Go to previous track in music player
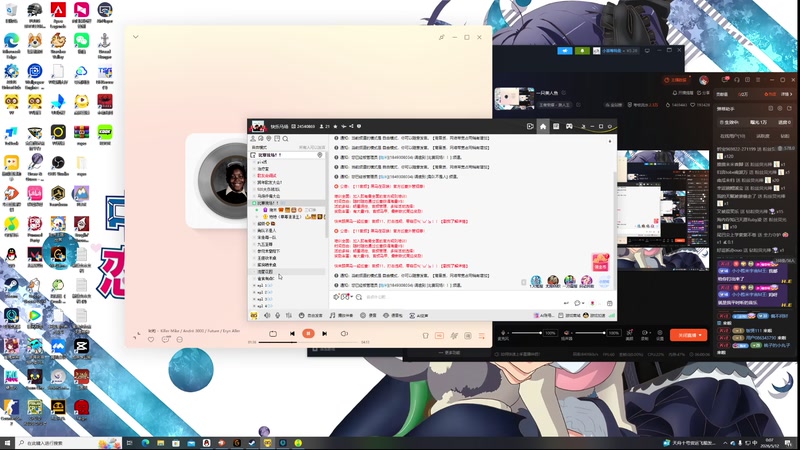This screenshot has height=450, width=800. (292, 334)
